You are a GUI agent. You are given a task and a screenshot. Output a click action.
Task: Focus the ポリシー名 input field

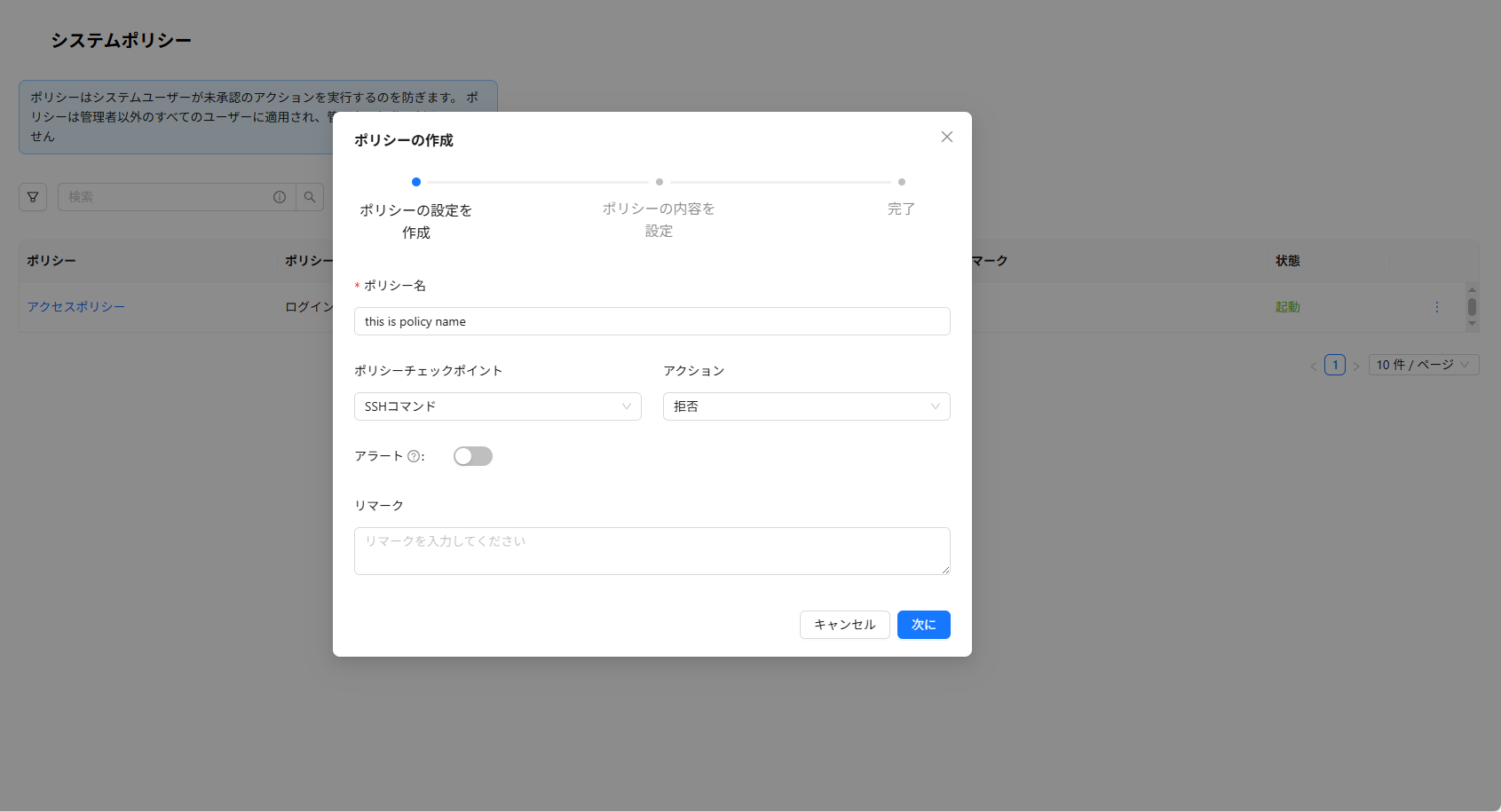(x=652, y=321)
